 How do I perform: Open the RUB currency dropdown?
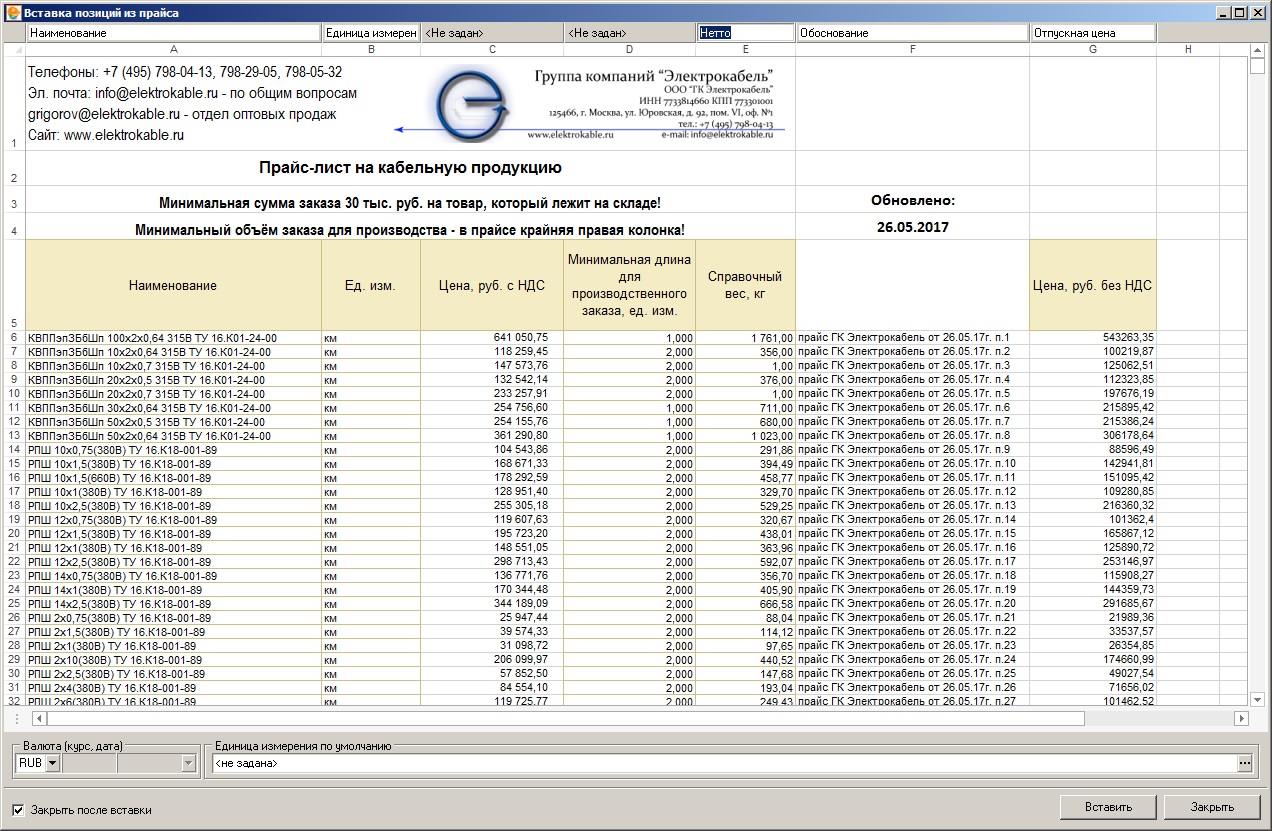pyautogui.click(x=53, y=764)
